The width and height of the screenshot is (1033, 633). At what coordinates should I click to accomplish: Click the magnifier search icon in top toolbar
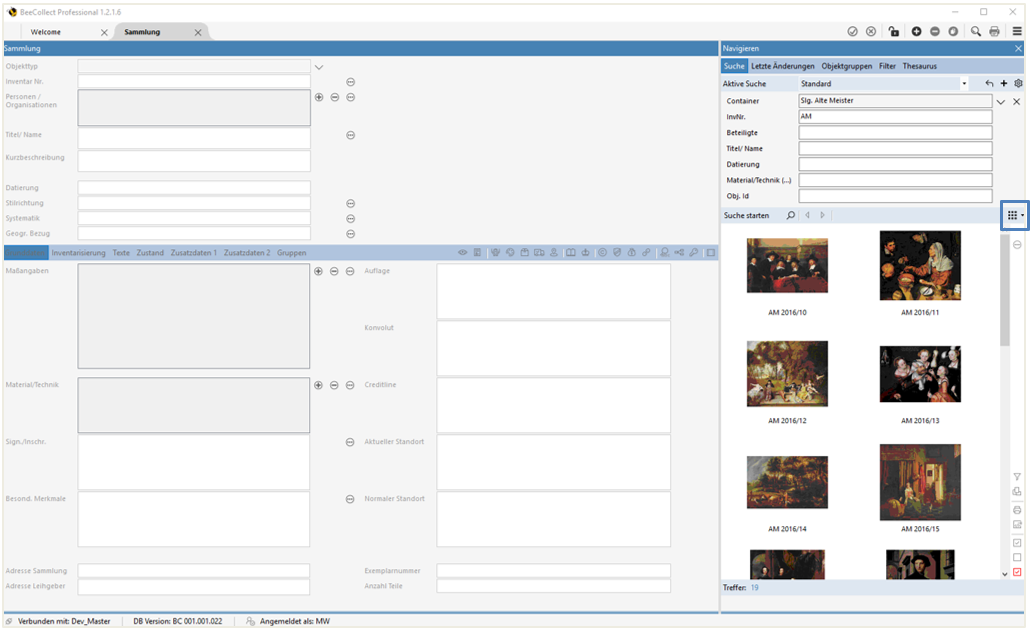click(976, 32)
